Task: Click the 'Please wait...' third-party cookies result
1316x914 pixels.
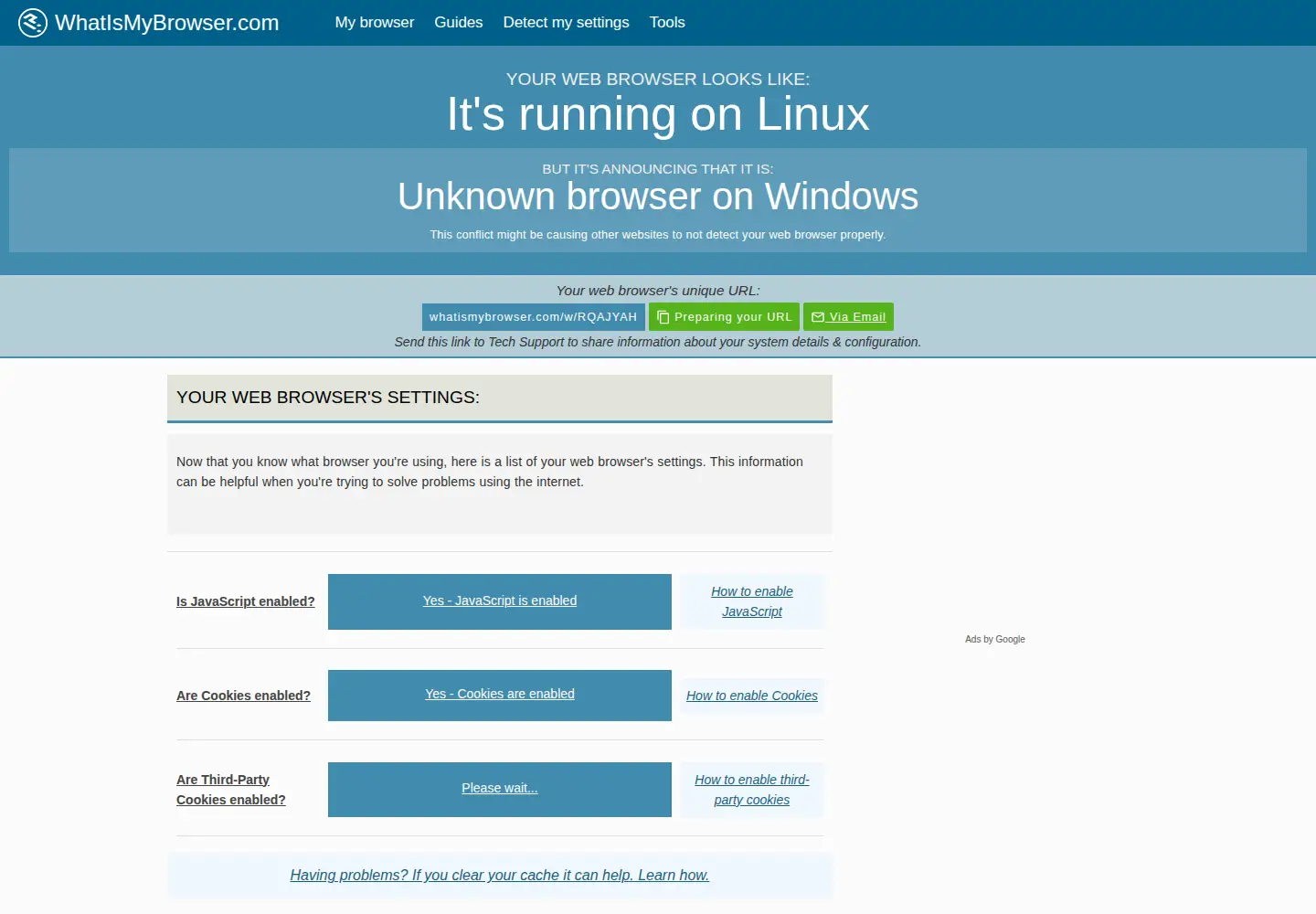Action: (500, 788)
